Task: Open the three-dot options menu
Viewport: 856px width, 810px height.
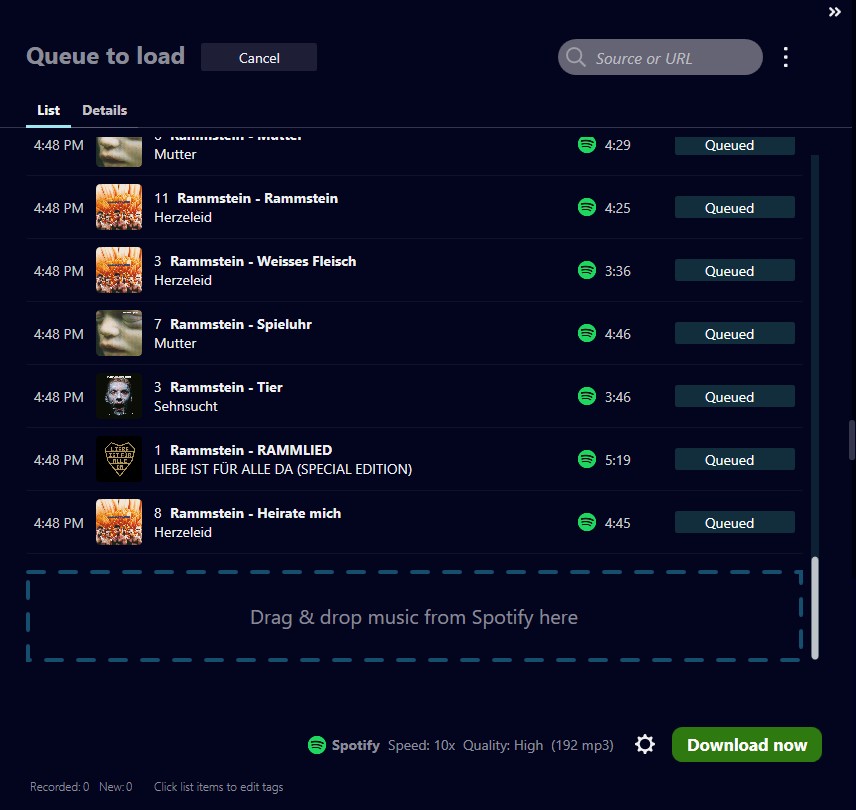Action: pyautogui.click(x=786, y=57)
